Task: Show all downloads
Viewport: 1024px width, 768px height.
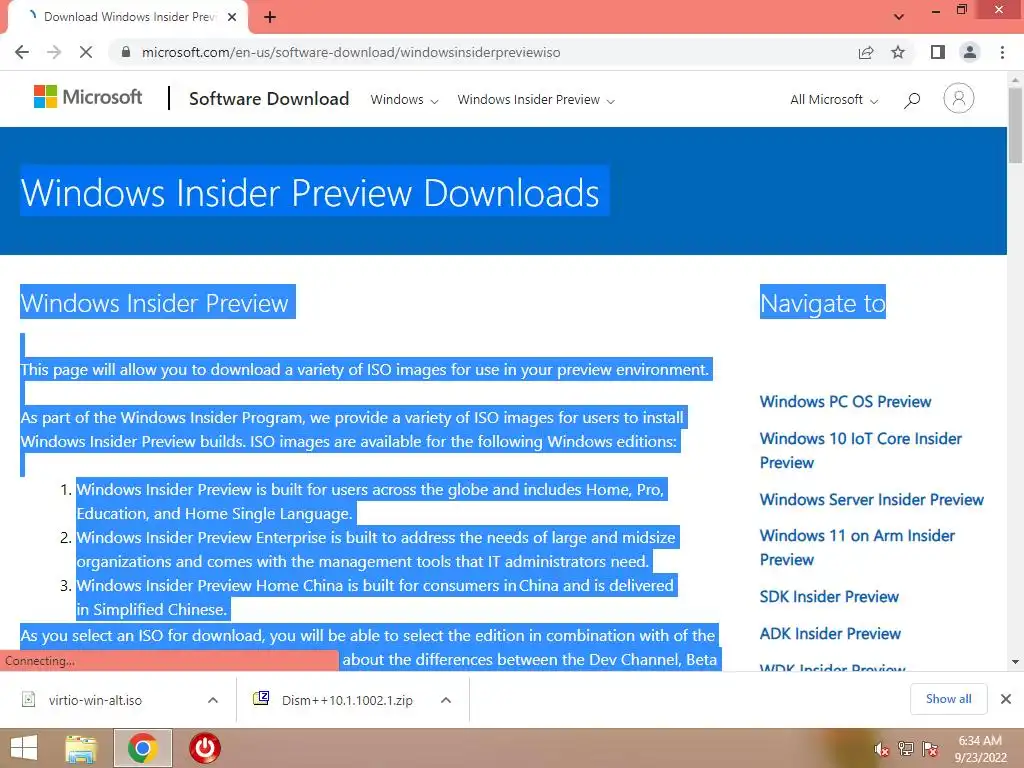Action: point(948,699)
